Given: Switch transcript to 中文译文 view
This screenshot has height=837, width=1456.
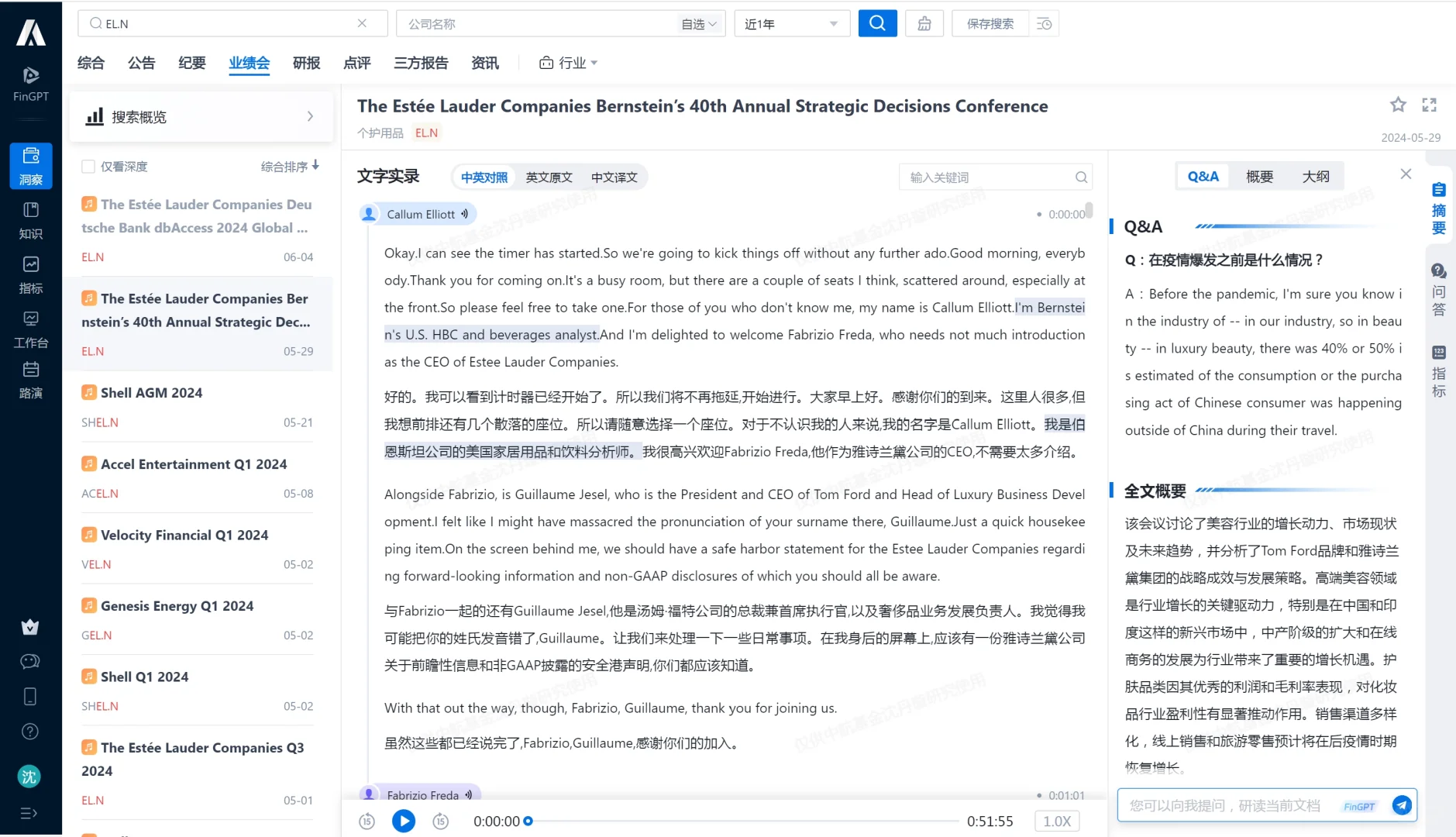Looking at the screenshot, I should click(x=614, y=177).
